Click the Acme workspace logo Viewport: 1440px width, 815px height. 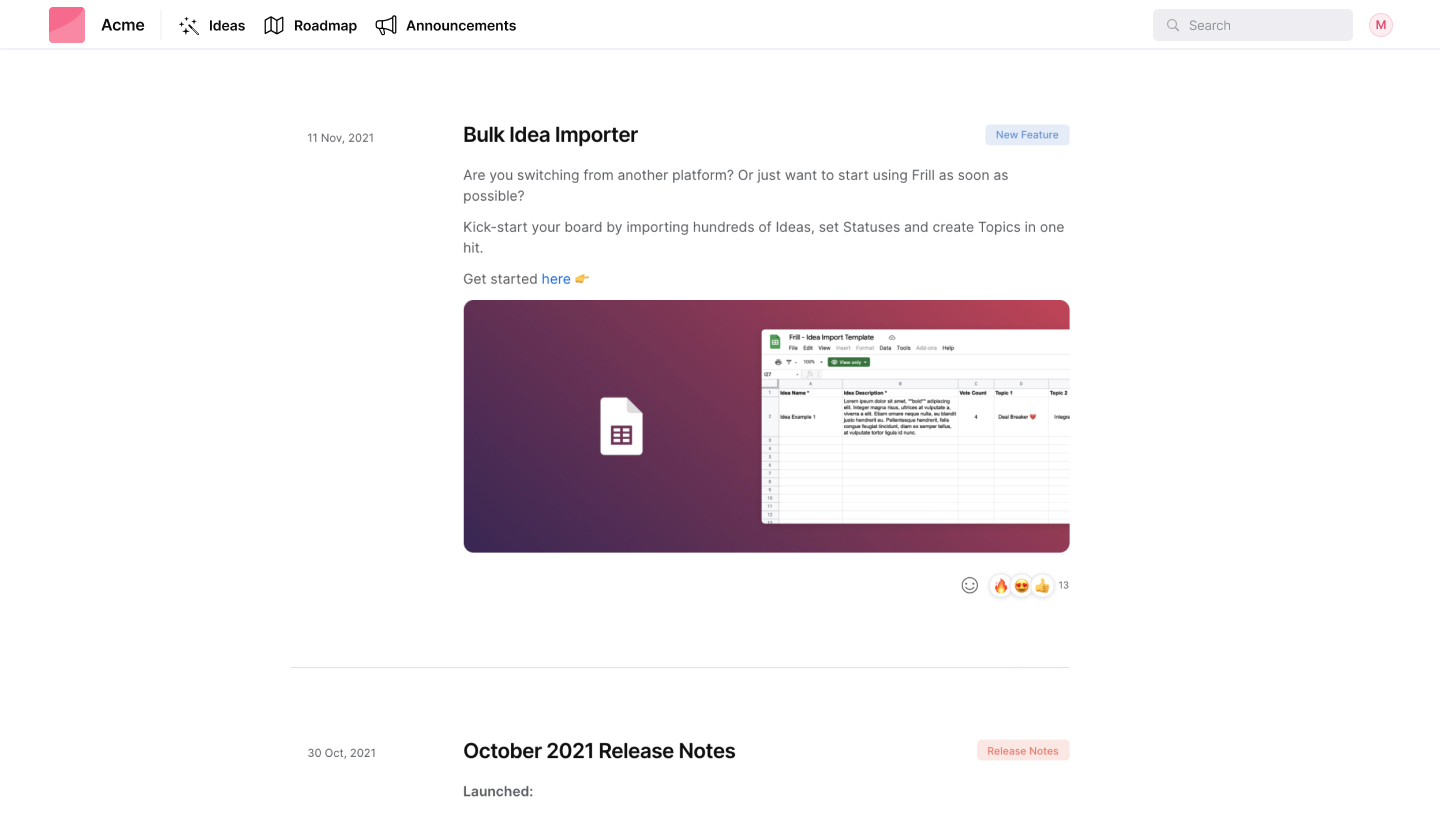coord(67,24)
